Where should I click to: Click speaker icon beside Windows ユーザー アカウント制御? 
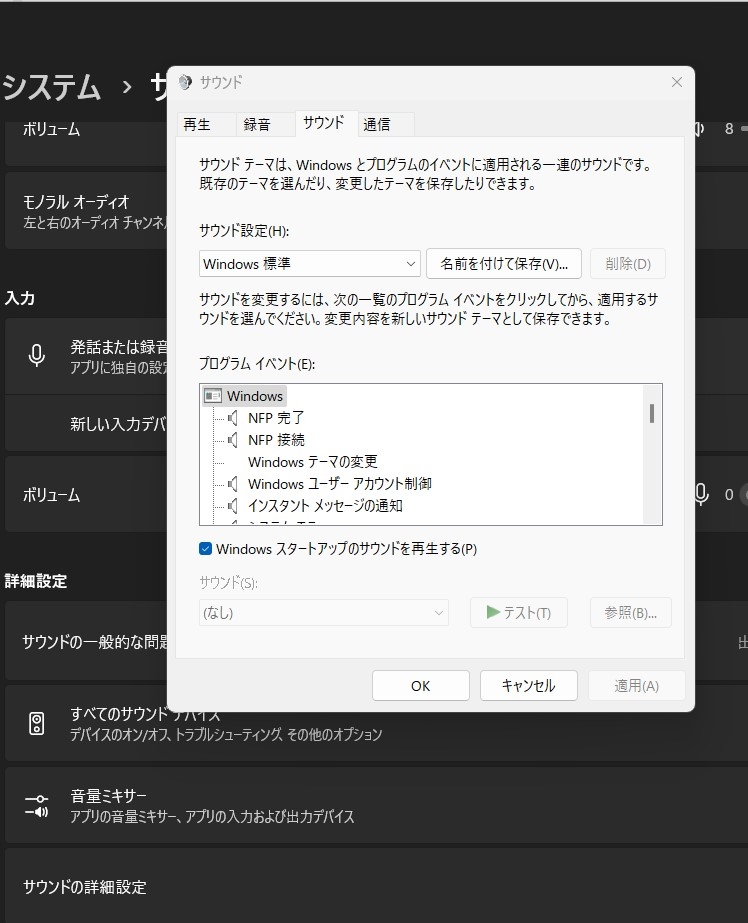pyautogui.click(x=233, y=484)
